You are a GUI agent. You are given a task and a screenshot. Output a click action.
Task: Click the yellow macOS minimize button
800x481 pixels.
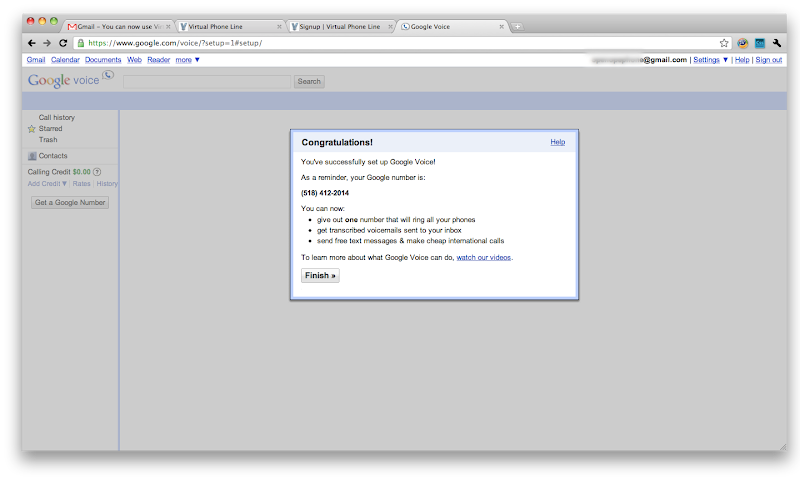pos(42,21)
